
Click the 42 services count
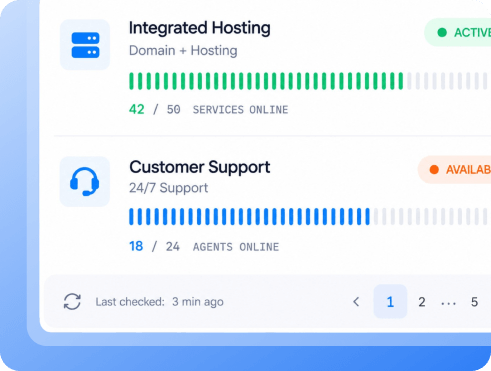(137, 109)
